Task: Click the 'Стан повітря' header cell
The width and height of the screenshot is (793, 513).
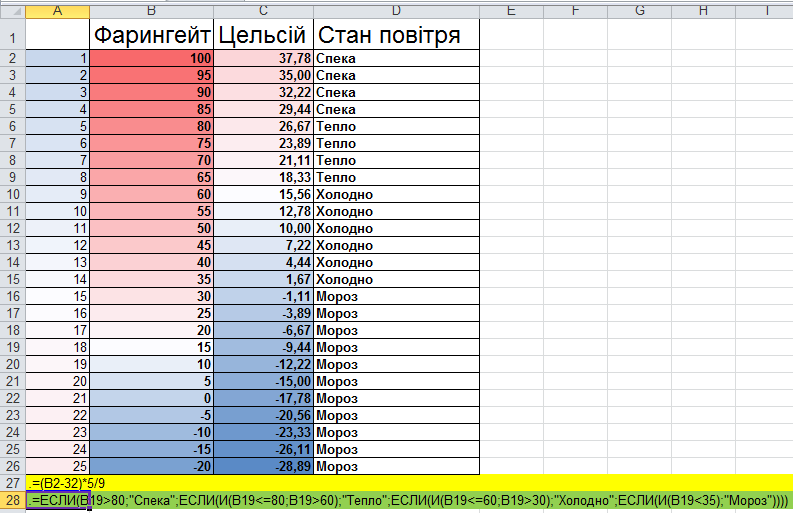Action: (x=396, y=34)
